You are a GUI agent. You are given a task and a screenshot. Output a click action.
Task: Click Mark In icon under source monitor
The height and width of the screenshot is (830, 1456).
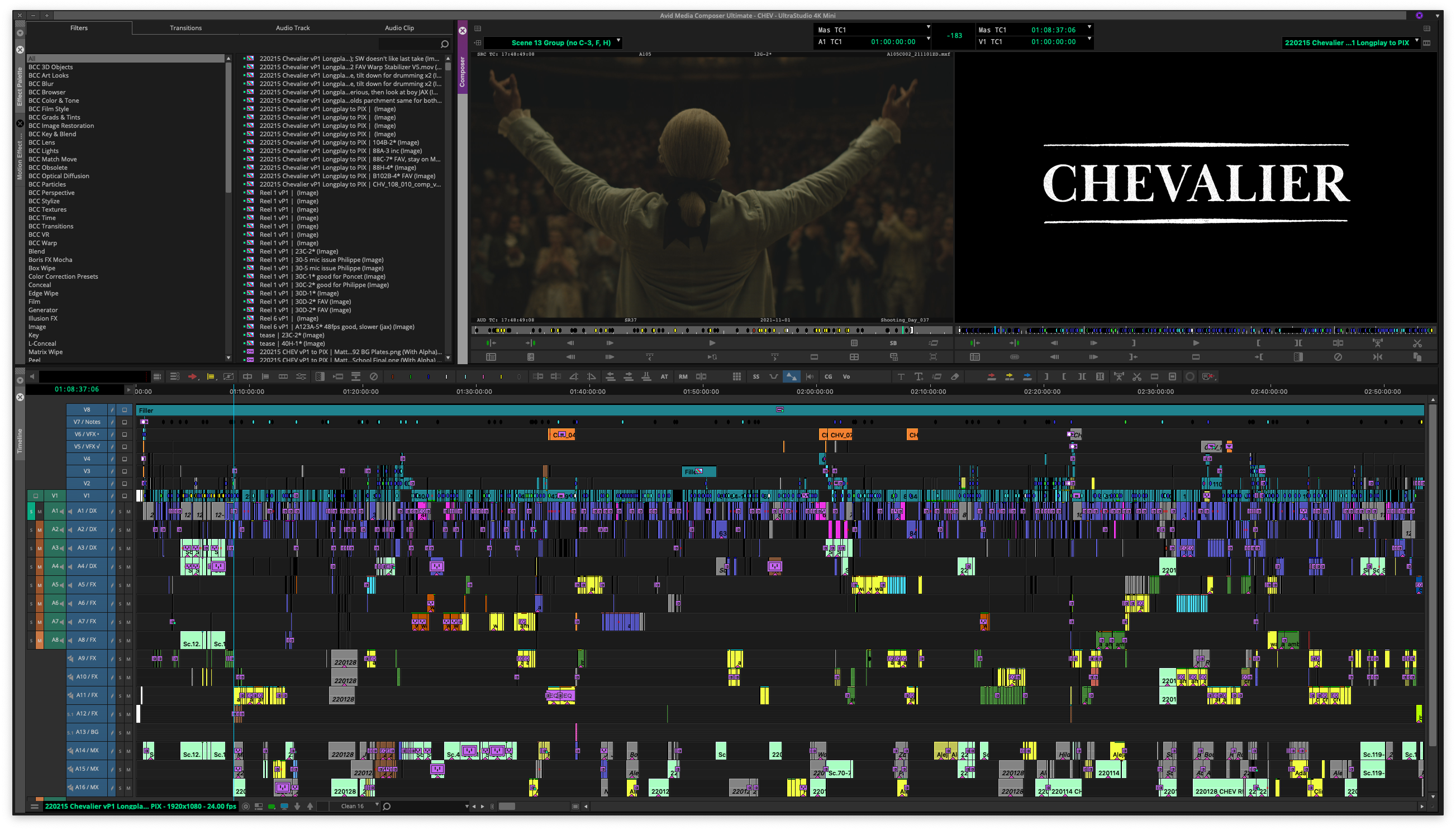pos(491,342)
